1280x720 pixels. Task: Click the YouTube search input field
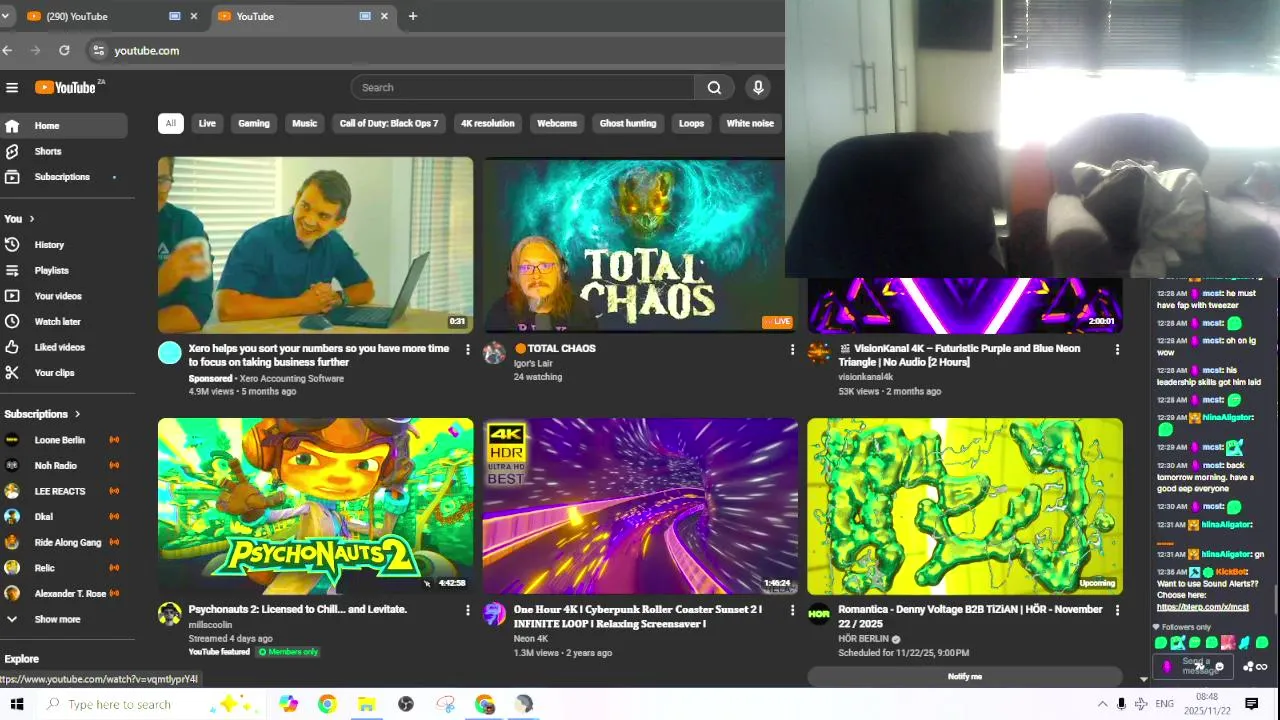[523, 88]
